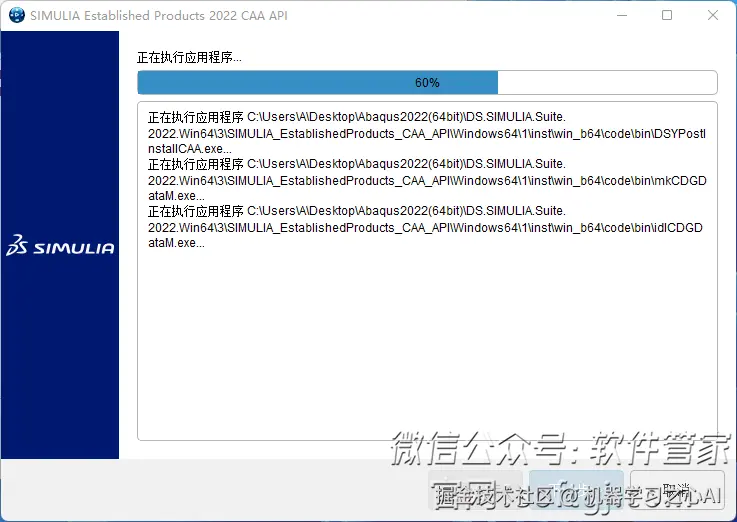
Task: Click the SIMULIA installer title bar icon
Action: [17, 15]
